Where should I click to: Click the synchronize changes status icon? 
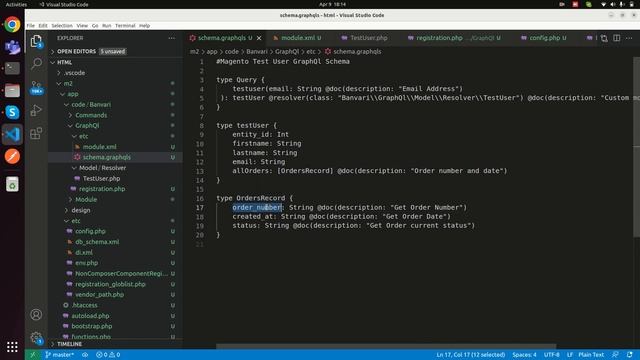pyautogui.click(x=85, y=355)
